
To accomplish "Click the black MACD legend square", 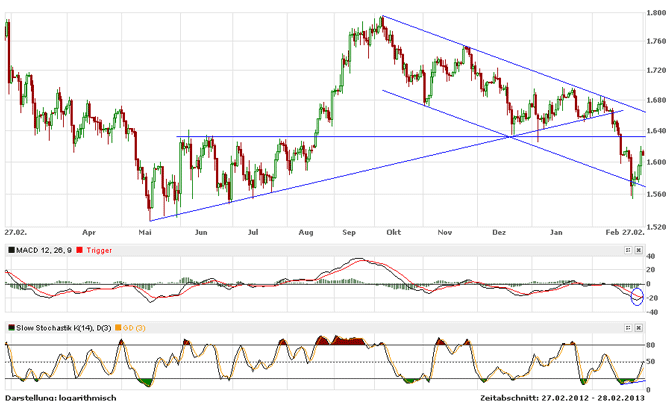I will click(11, 249).
